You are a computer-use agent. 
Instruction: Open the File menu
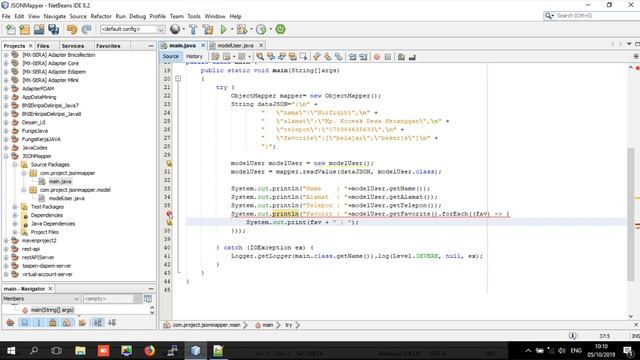6,16
